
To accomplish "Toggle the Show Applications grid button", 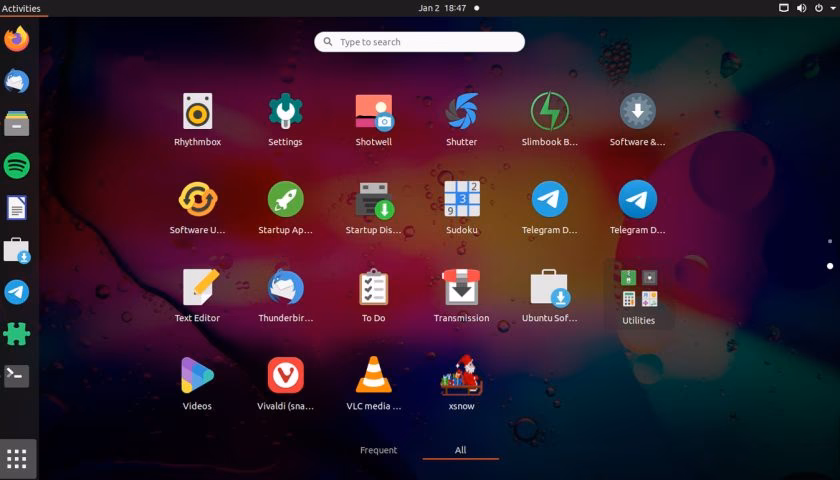I will click(18, 459).
